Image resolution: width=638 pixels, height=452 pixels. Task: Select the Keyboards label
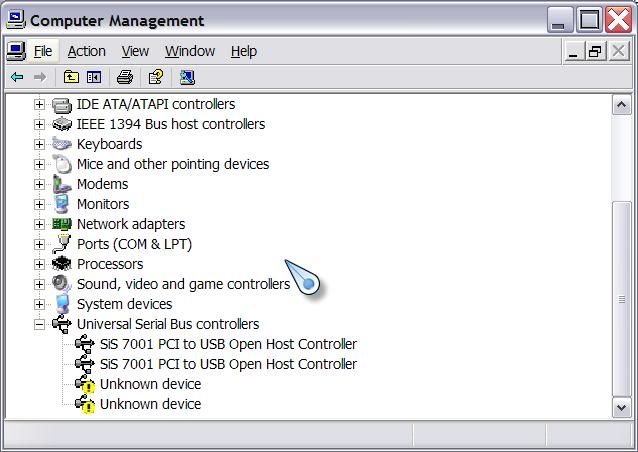[109, 144]
